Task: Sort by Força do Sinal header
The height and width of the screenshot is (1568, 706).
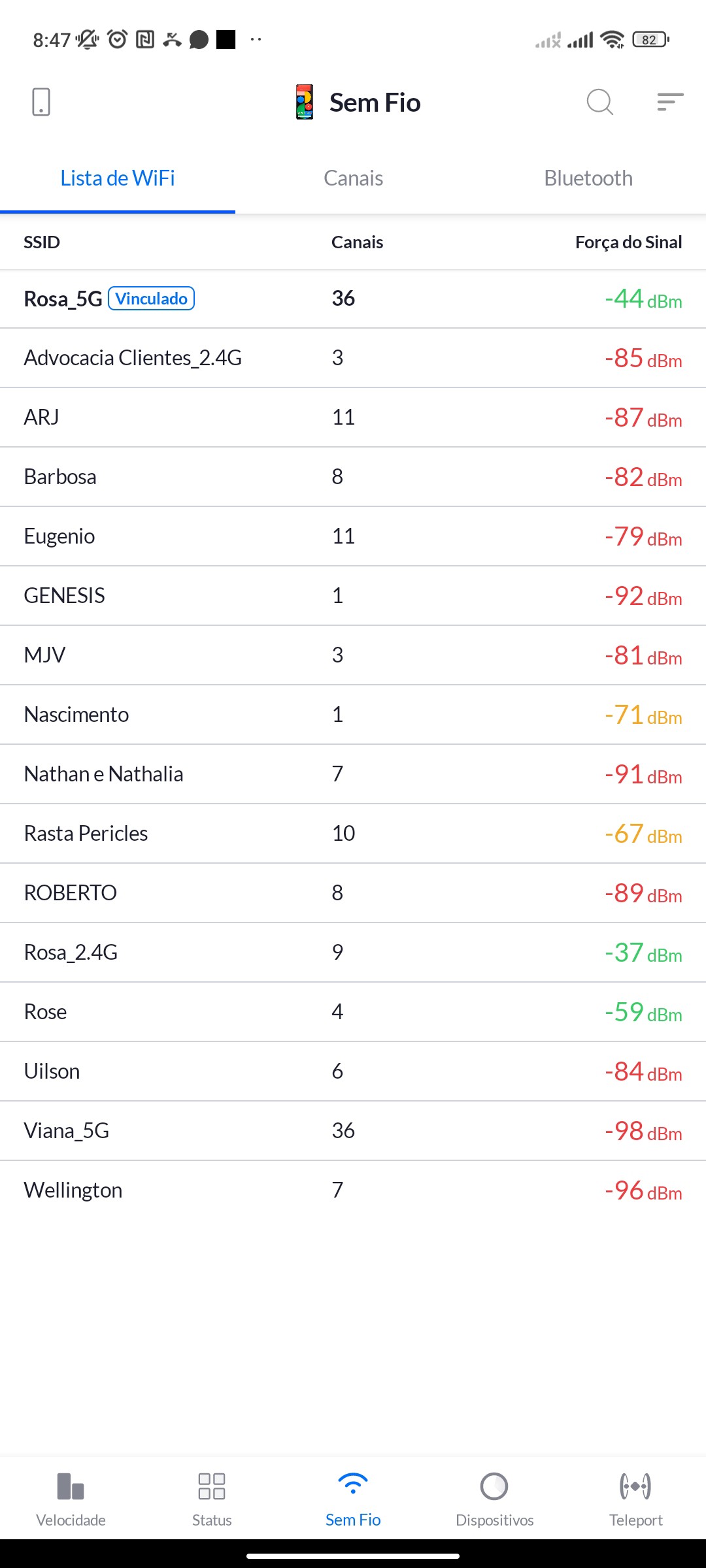Action: (x=628, y=242)
